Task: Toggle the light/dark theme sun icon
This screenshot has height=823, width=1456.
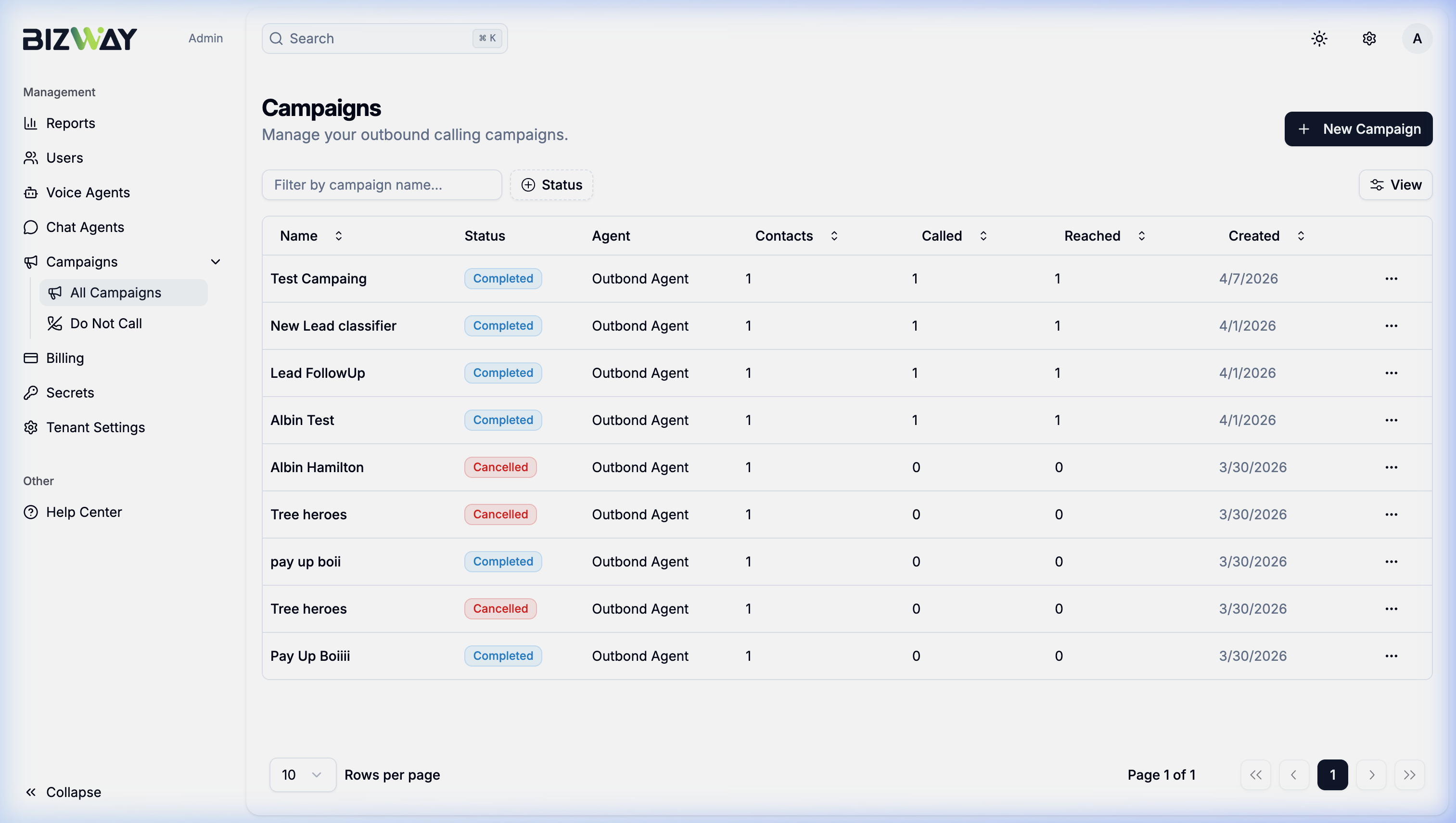Action: (1319, 39)
